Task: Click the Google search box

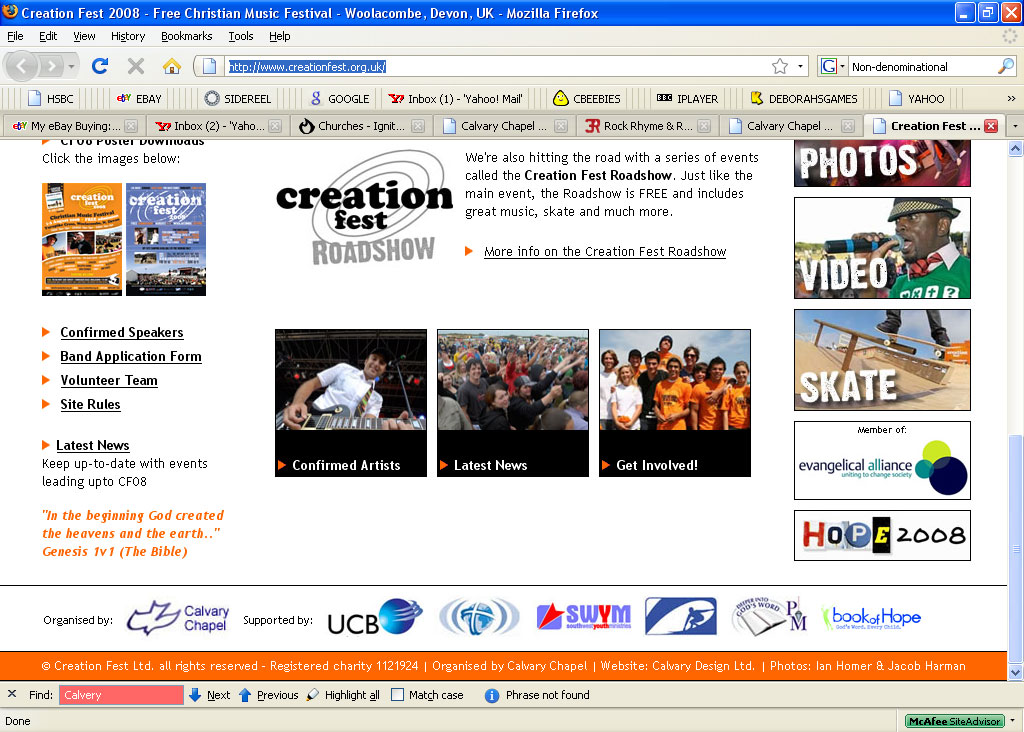Action: 922,67
